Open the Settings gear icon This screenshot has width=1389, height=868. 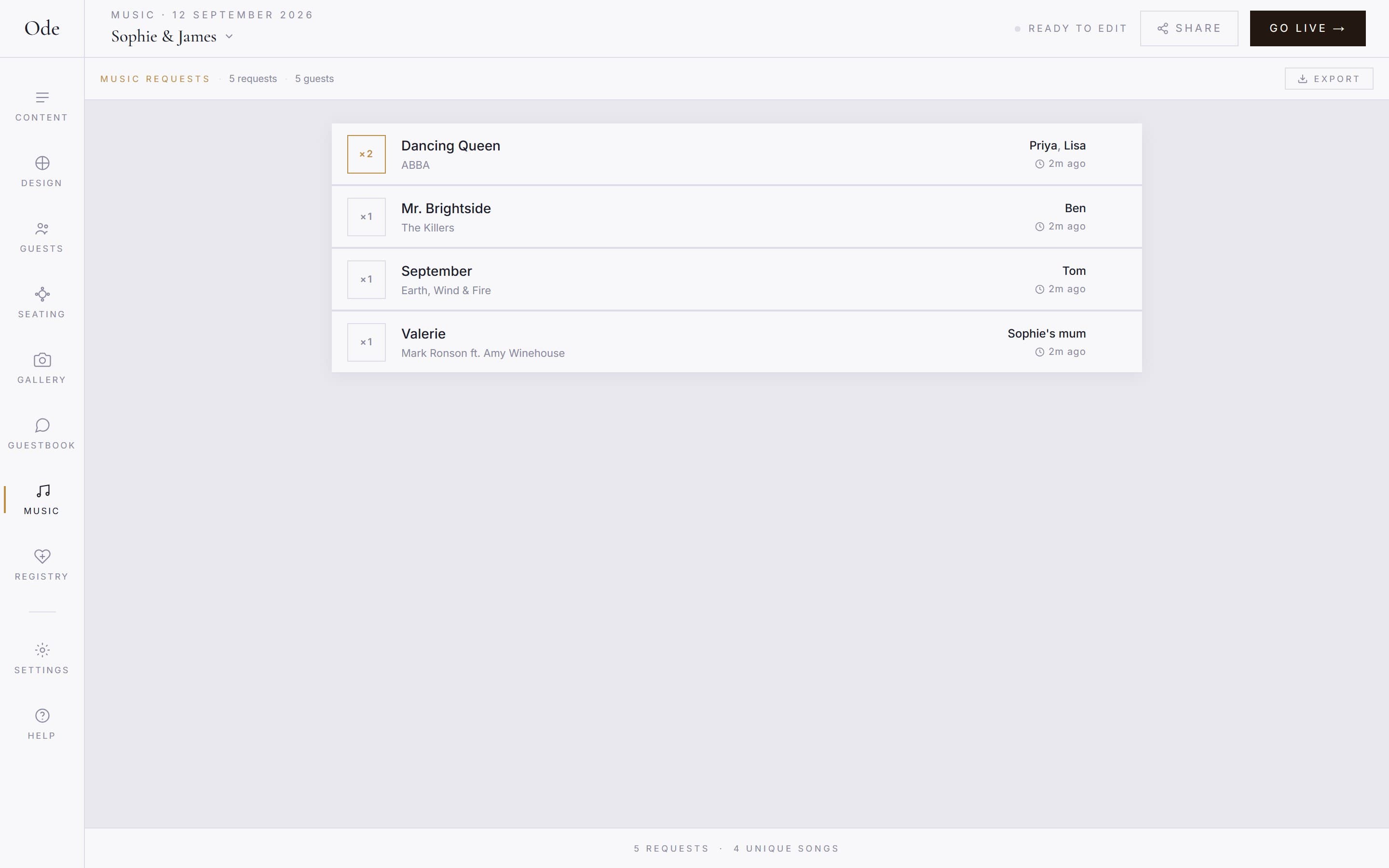click(x=42, y=650)
